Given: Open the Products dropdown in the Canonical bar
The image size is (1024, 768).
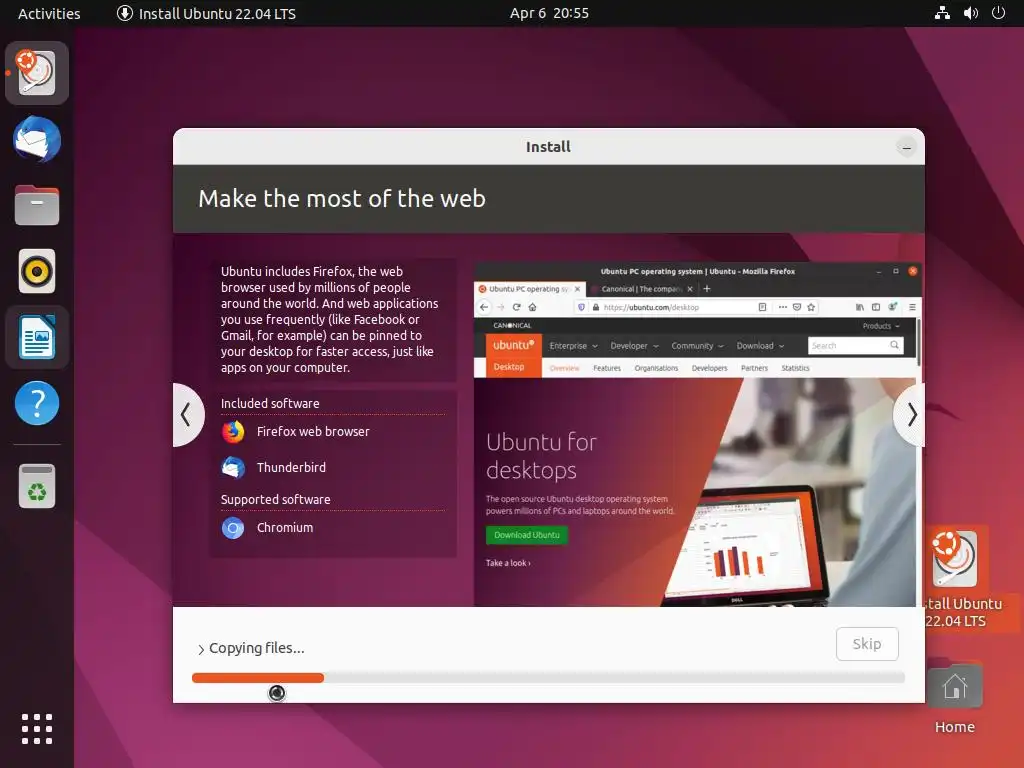Looking at the screenshot, I should [881, 326].
